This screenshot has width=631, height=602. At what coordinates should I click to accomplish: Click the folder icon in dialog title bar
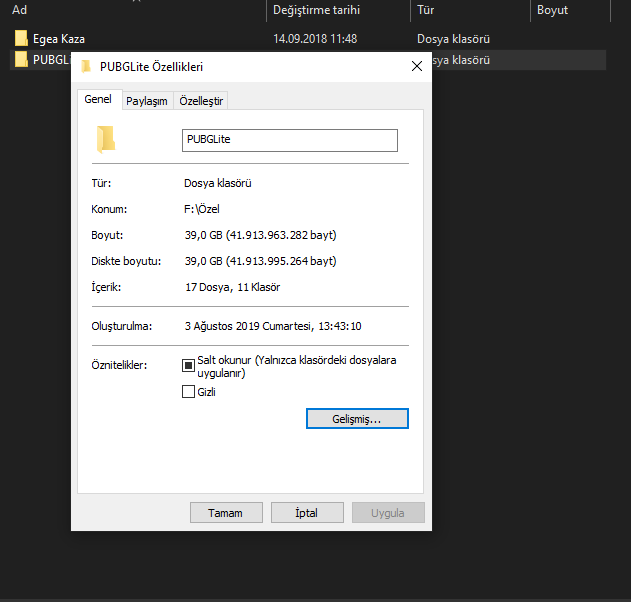coord(86,66)
